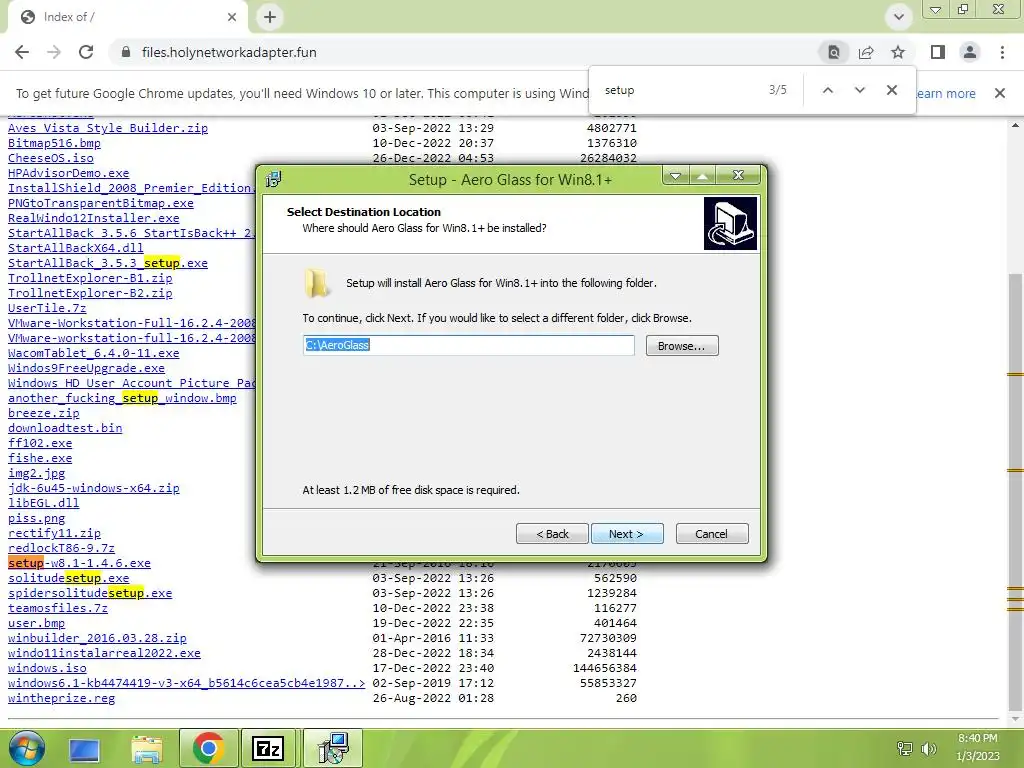Open Windows Explorer from the taskbar
The height and width of the screenshot is (768, 1024).
point(147,750)
